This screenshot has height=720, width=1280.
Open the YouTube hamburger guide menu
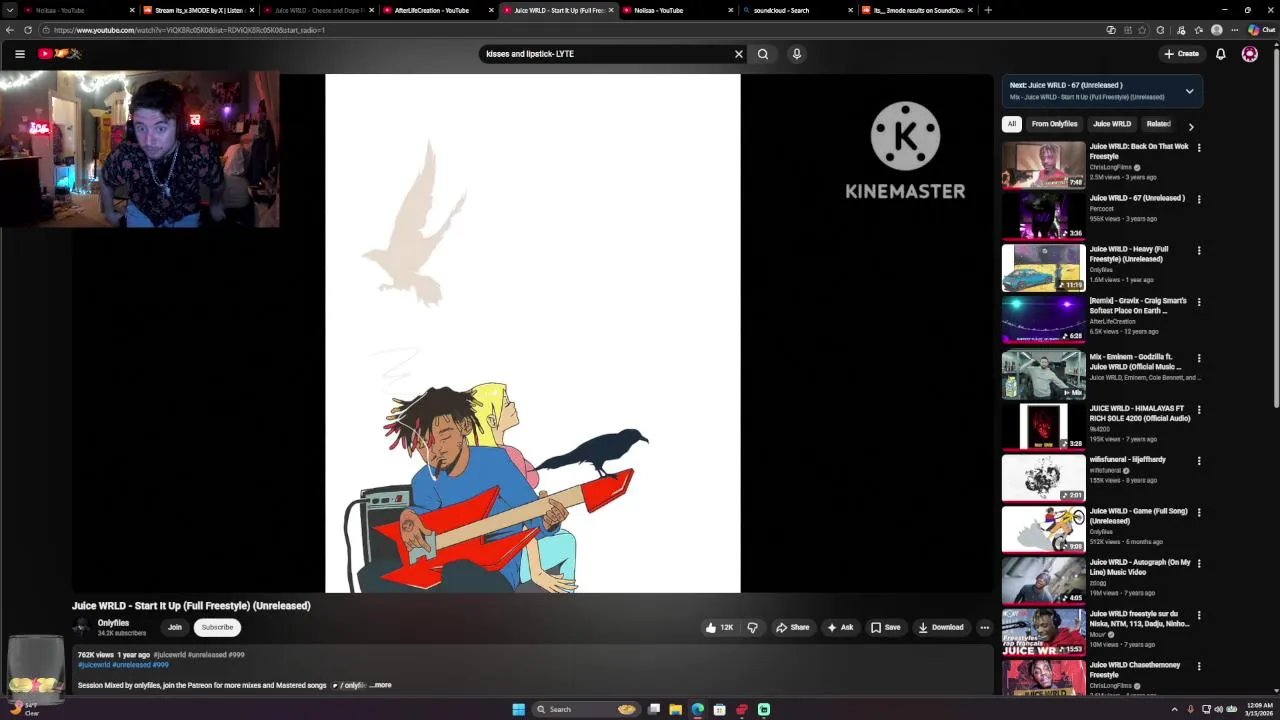click(x=19, y=54)
